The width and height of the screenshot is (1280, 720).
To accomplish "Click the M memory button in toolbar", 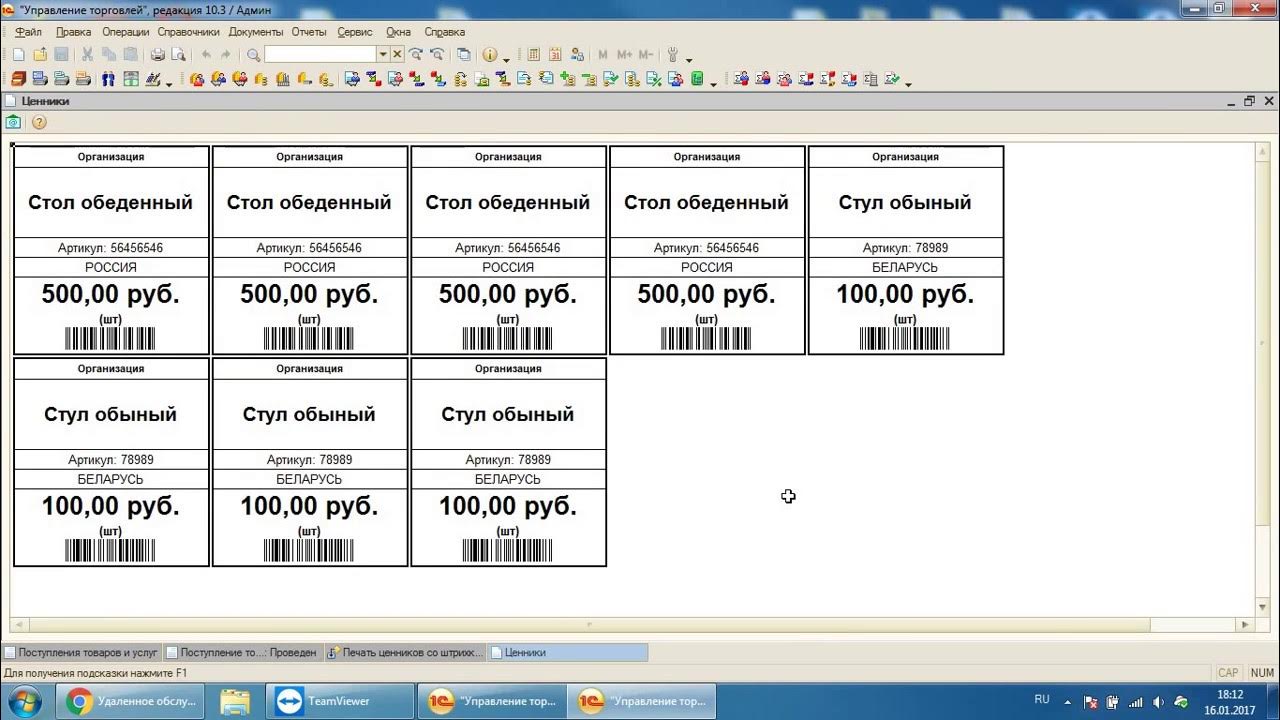I will 603,54.
